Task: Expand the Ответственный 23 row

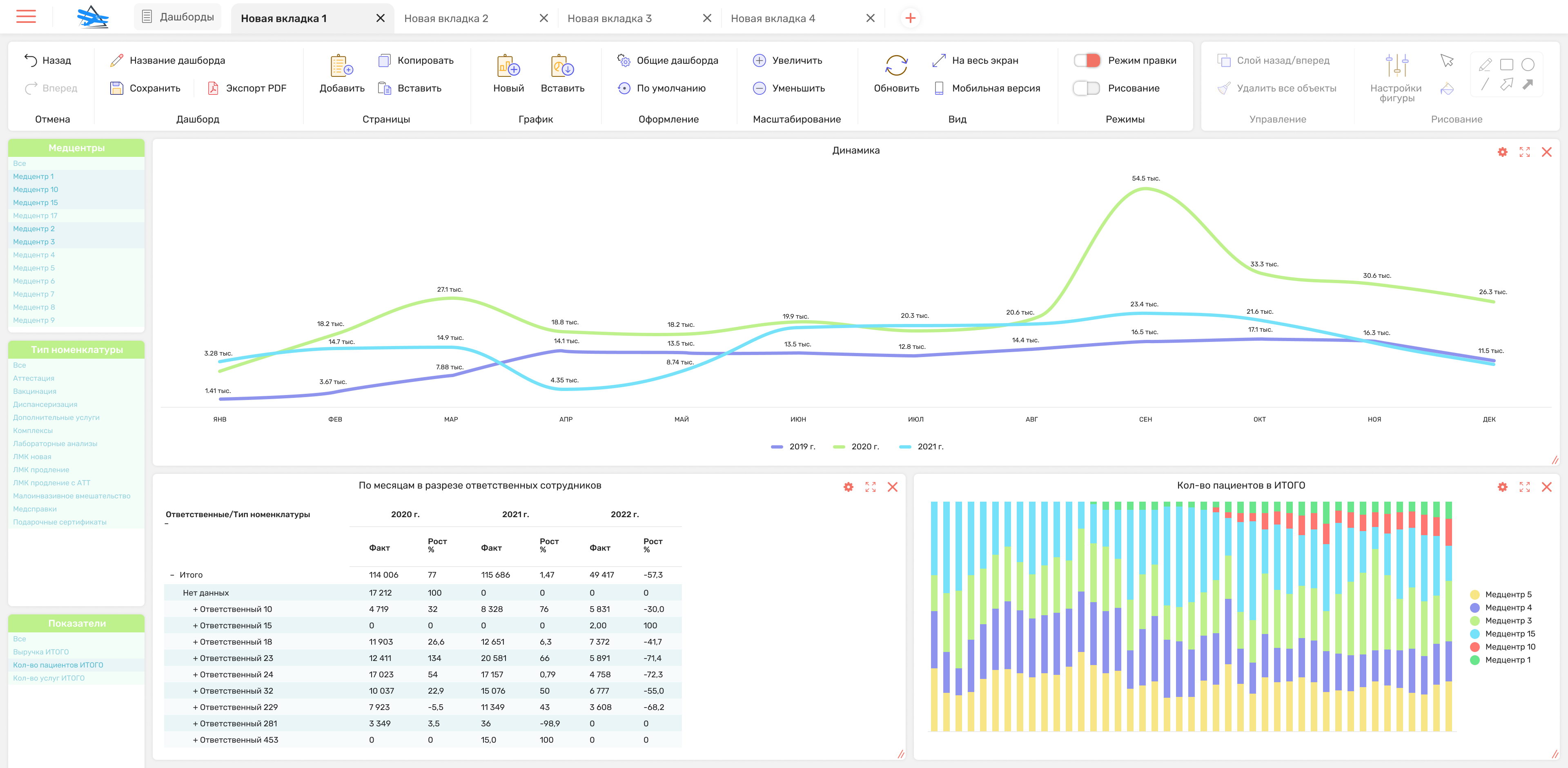Action: click(x=196, y=659)
